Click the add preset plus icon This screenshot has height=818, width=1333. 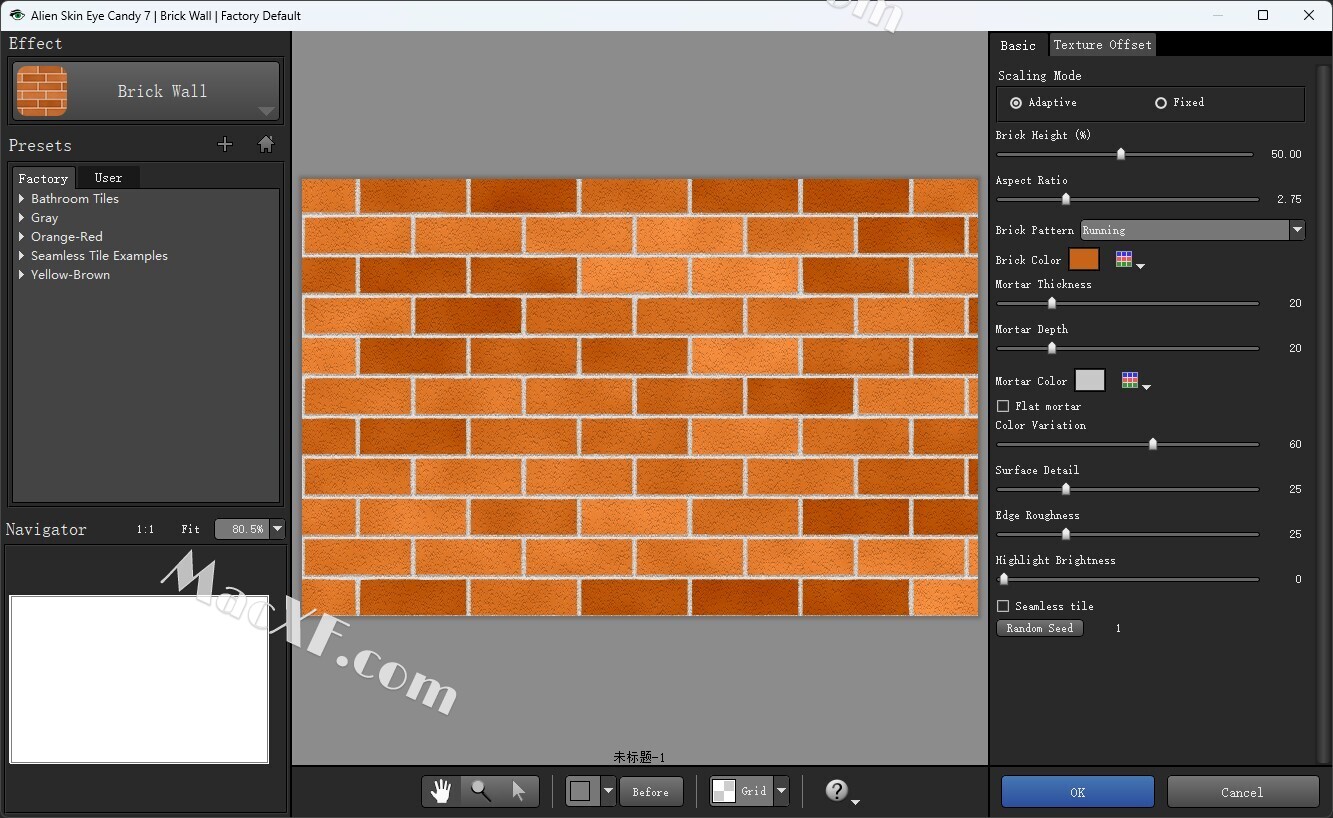pyautogui.click(x=225, y=145)
